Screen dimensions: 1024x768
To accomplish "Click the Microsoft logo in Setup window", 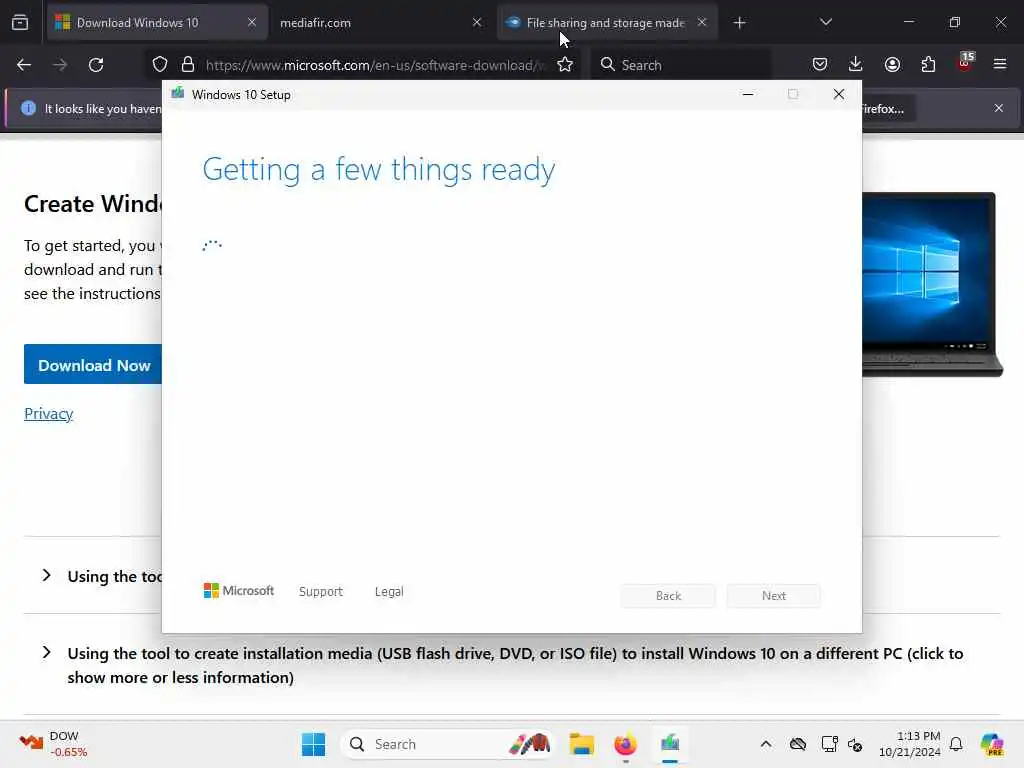I will 238,590.
